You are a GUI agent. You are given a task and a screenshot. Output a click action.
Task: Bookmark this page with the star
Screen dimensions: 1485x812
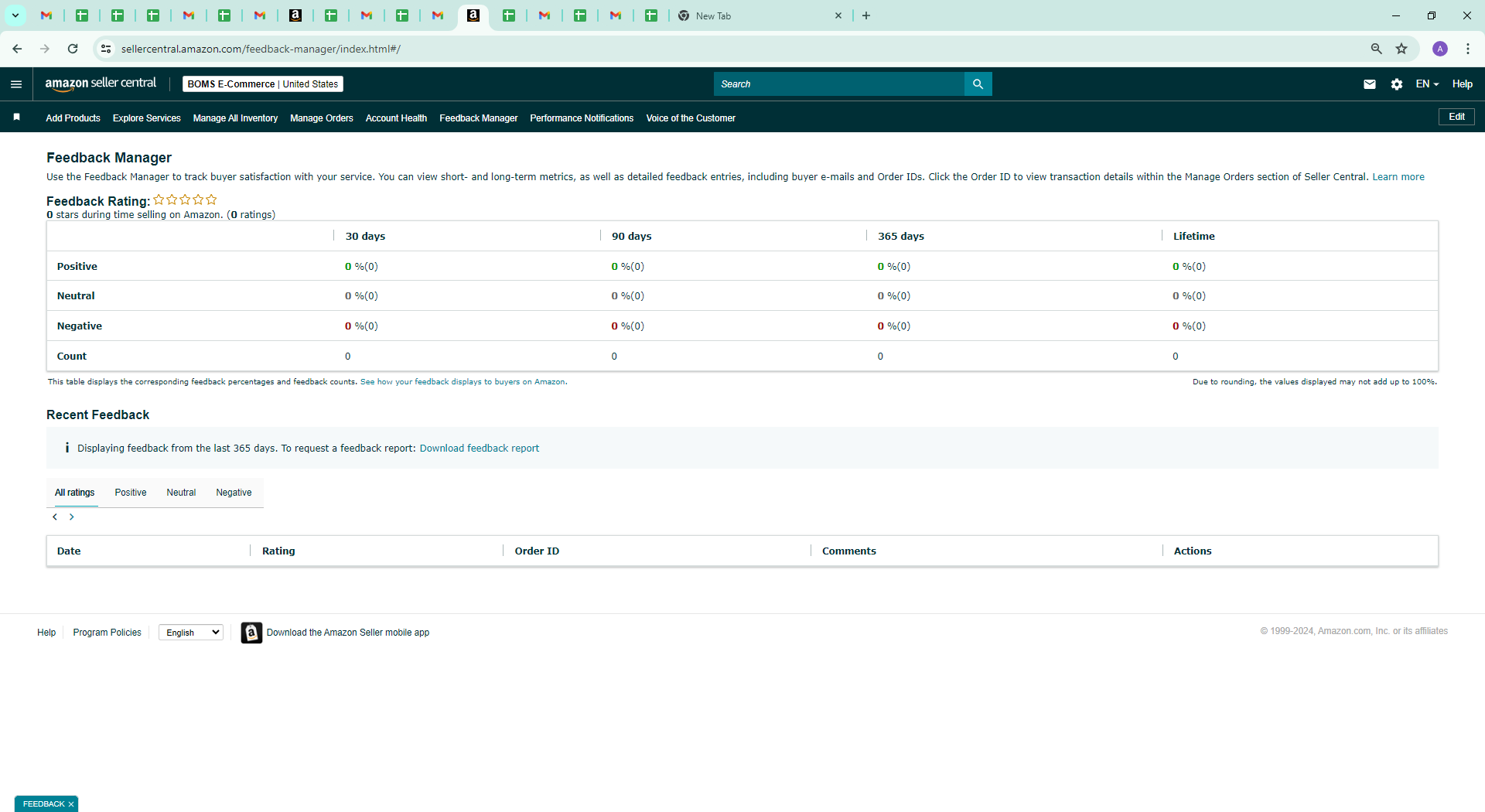point(1401,49)
